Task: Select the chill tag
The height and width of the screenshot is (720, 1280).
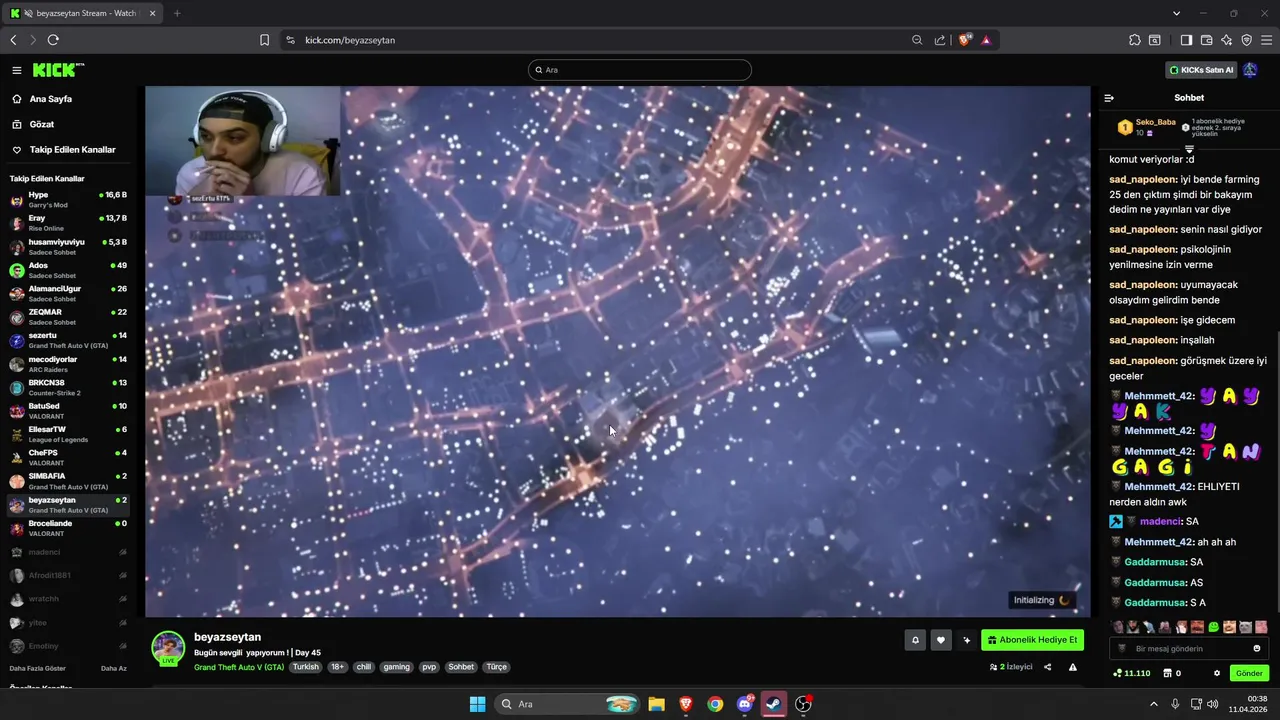Action: click(x=364, y=667)
